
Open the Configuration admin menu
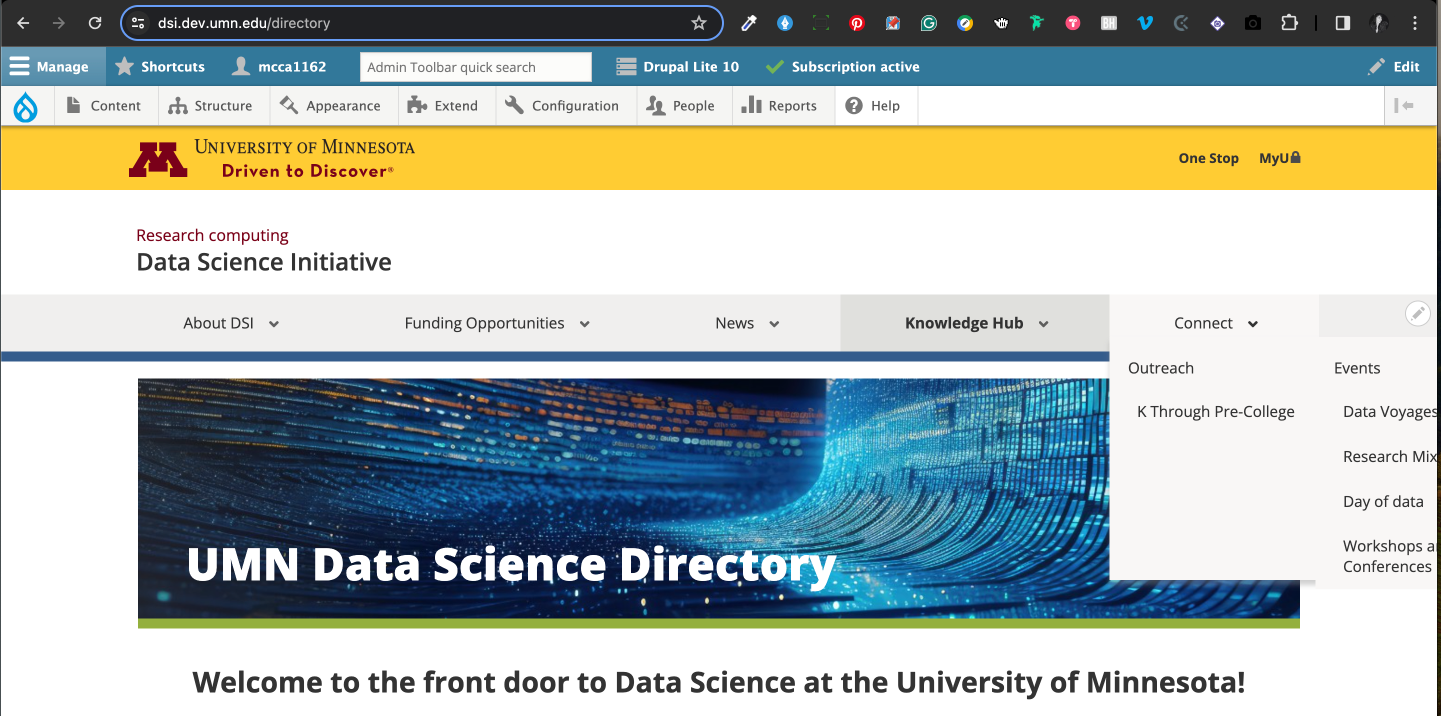pyautogui.click(x=562, y=106)
